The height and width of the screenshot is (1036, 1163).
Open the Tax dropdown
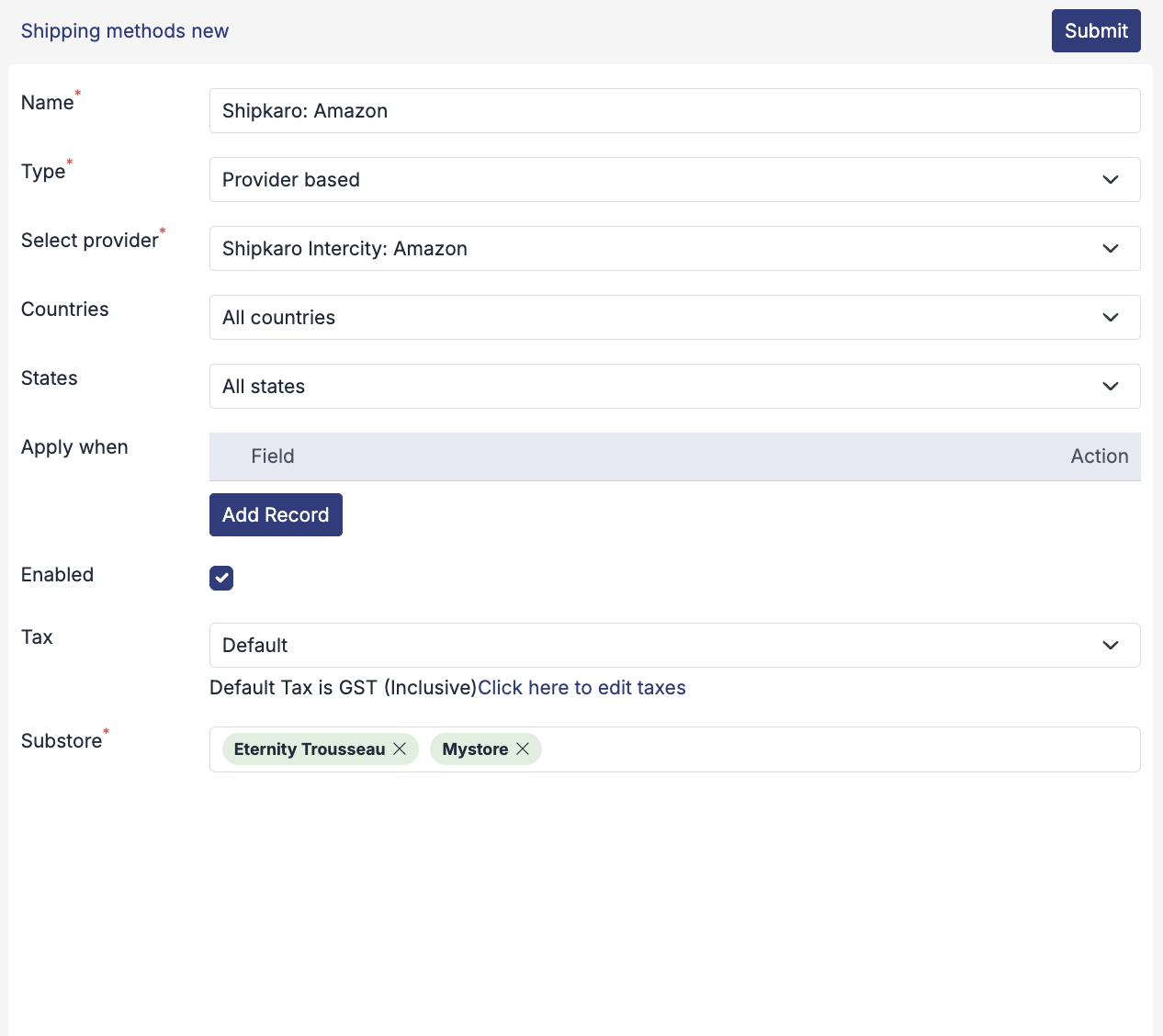[674, 646]
